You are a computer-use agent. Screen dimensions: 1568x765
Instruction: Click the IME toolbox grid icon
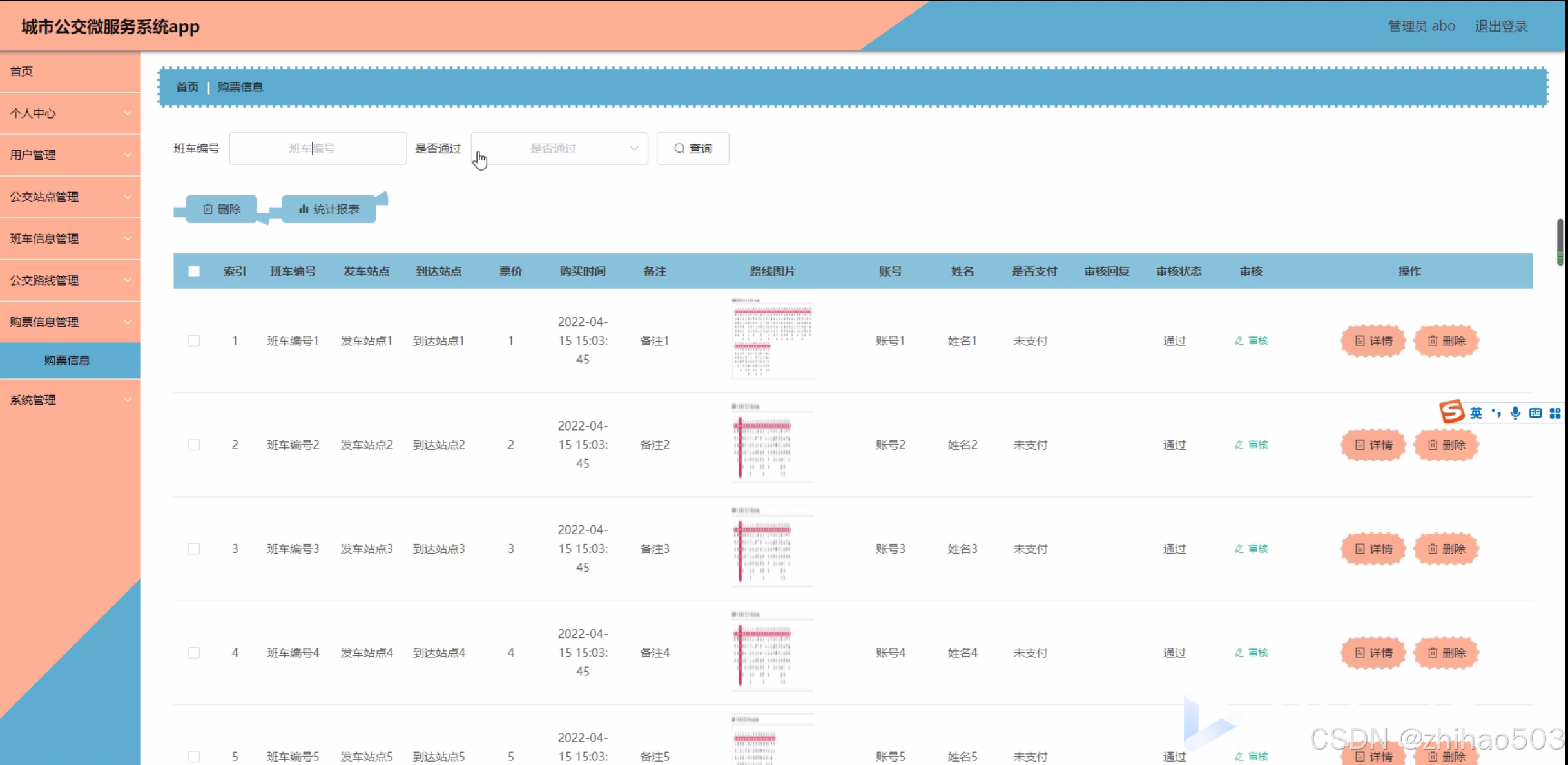[x=1555, y=413]
